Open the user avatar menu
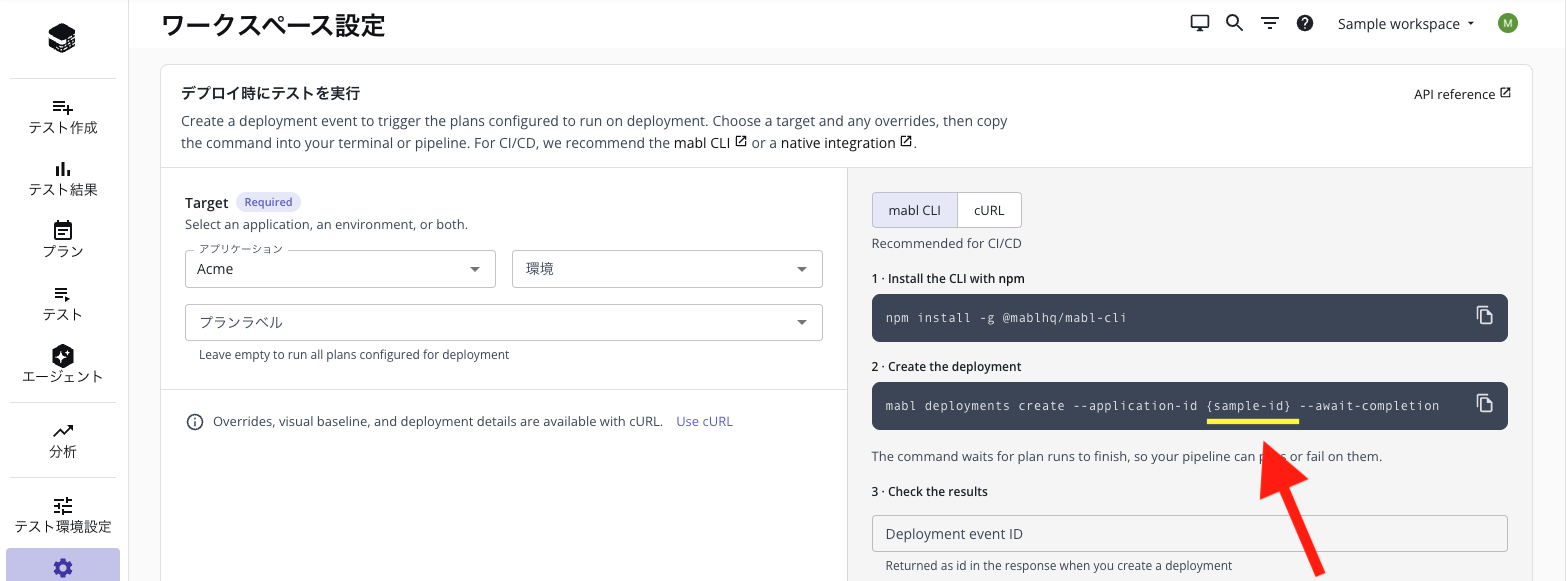 [x=1508, y=23]
